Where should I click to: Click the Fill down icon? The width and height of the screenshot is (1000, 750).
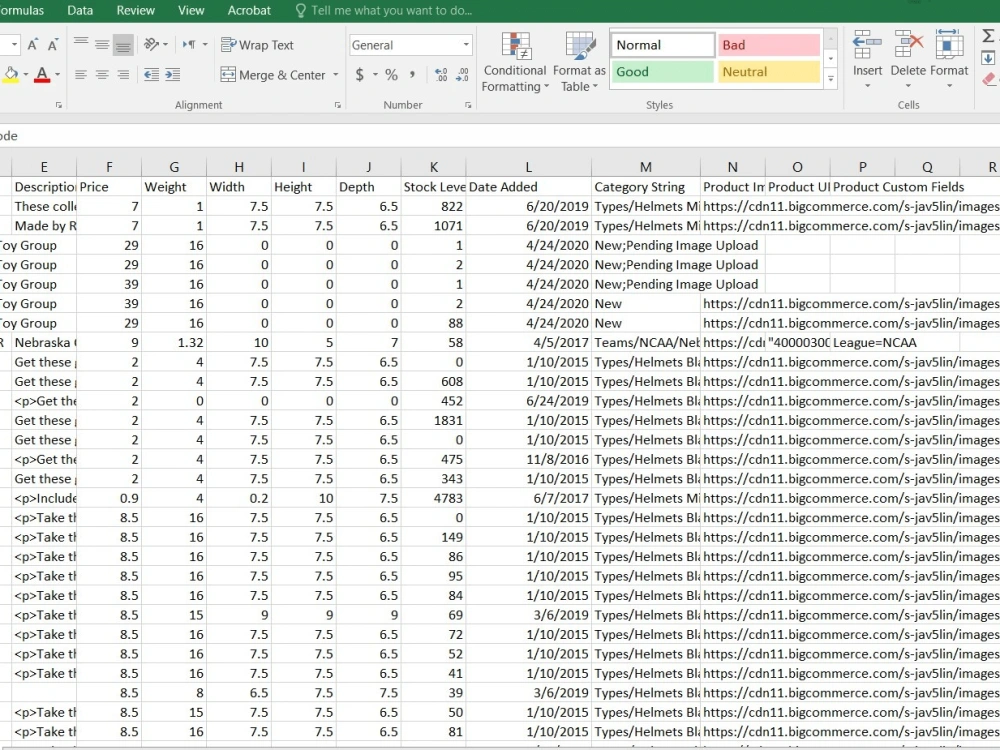[x=989, y=58]
